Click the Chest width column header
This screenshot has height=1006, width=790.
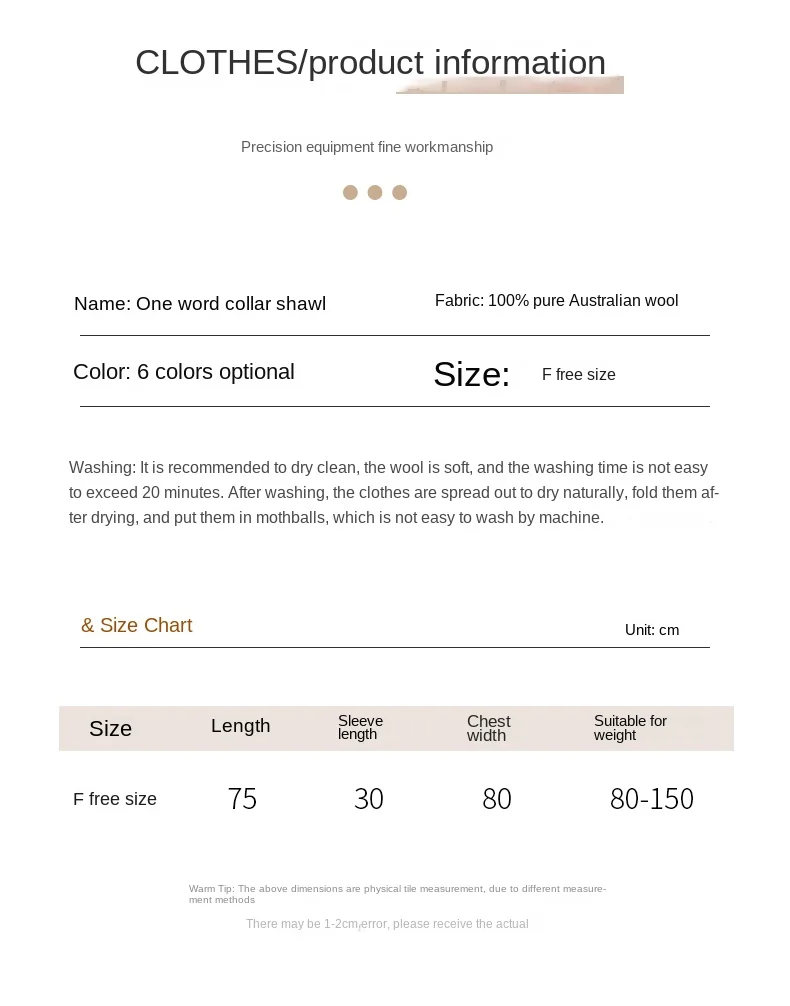click(x=488, y=728)
